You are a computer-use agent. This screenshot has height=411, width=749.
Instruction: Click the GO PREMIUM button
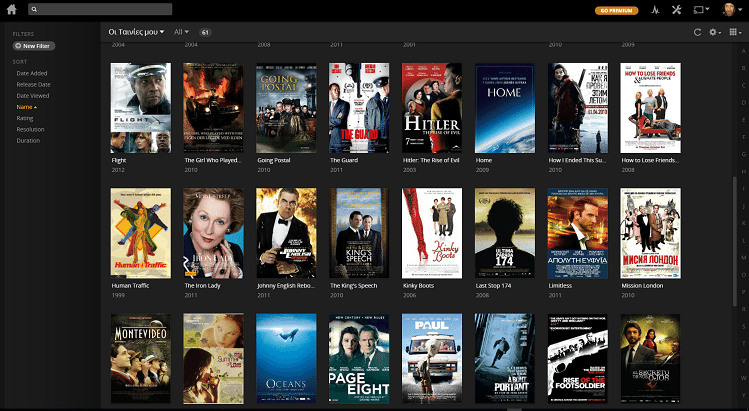(x=617, y=10)
